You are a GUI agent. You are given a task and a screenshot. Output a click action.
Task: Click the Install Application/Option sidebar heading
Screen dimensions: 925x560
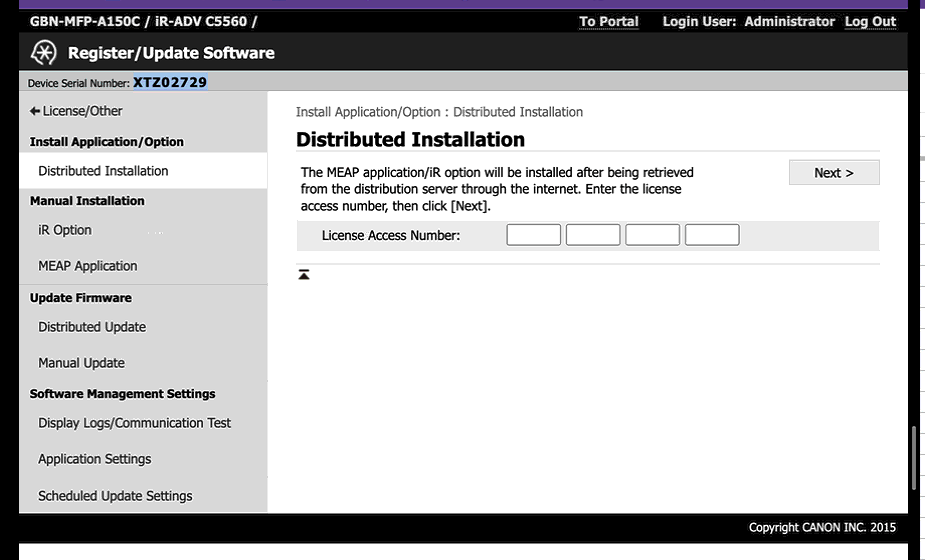tap(107, 142)
